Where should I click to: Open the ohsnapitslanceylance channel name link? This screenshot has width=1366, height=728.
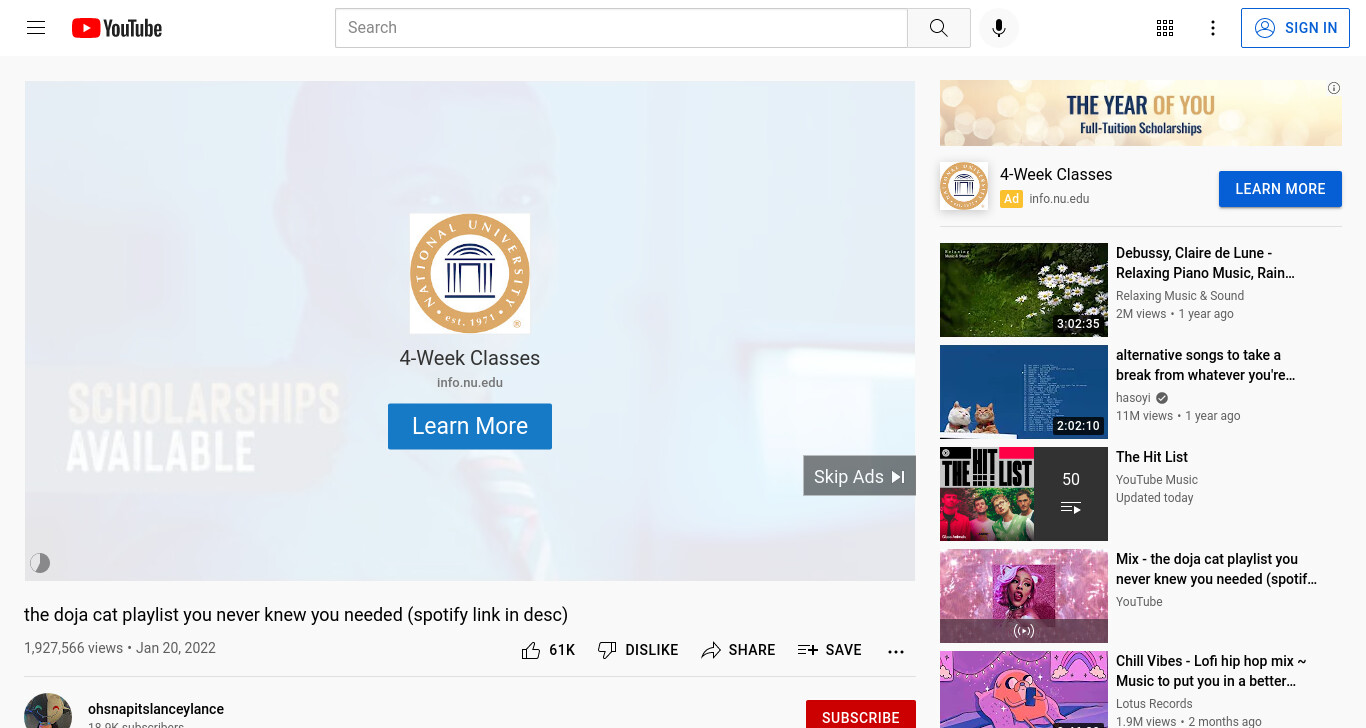[156, 709]
